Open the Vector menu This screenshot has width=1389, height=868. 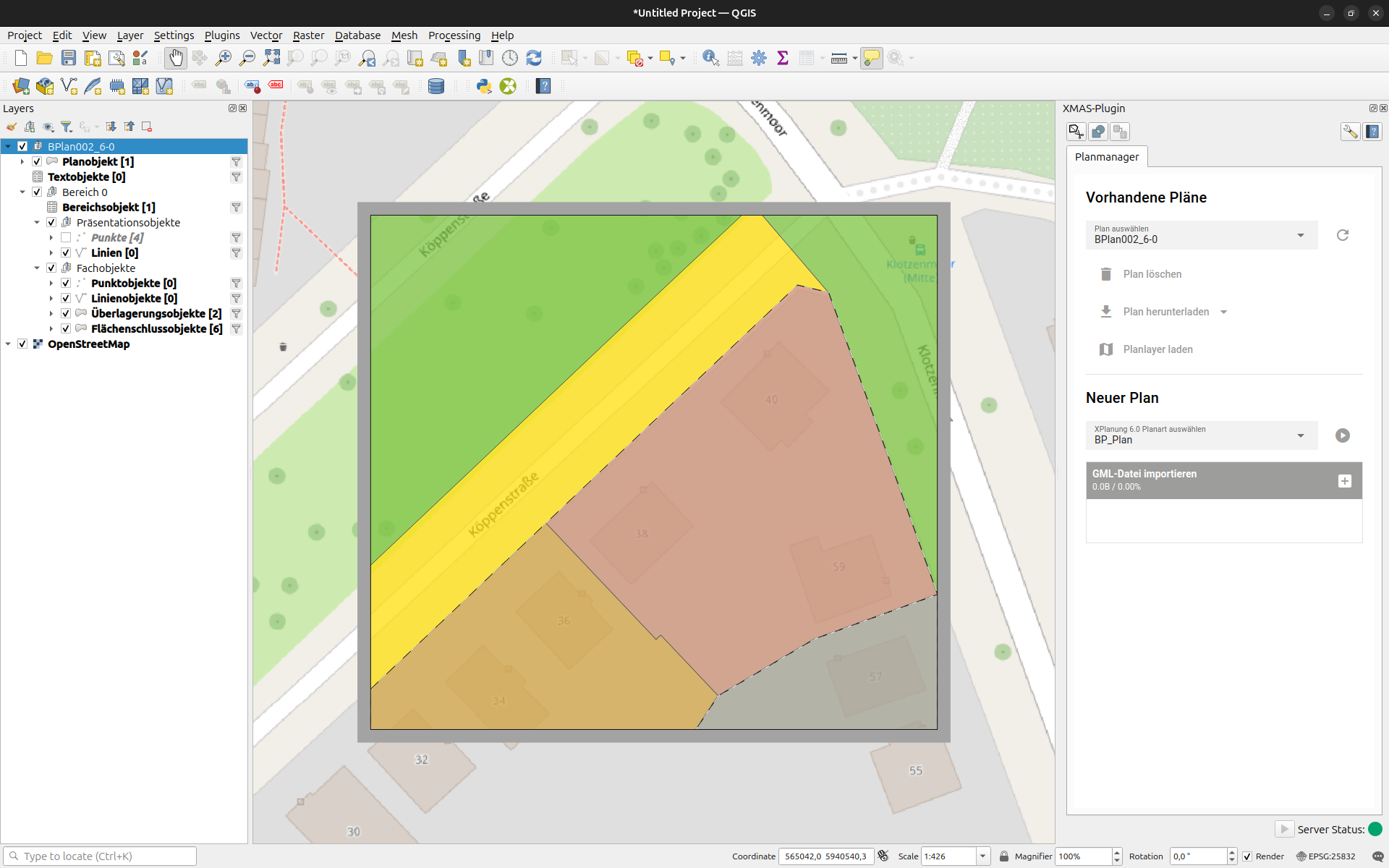[x=266, y=35]
